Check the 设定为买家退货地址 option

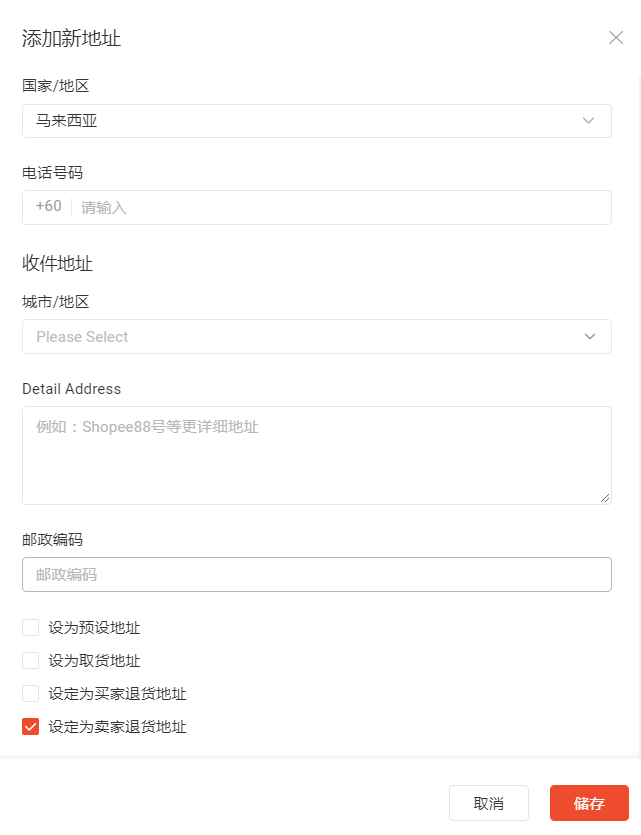pos(30,693)
